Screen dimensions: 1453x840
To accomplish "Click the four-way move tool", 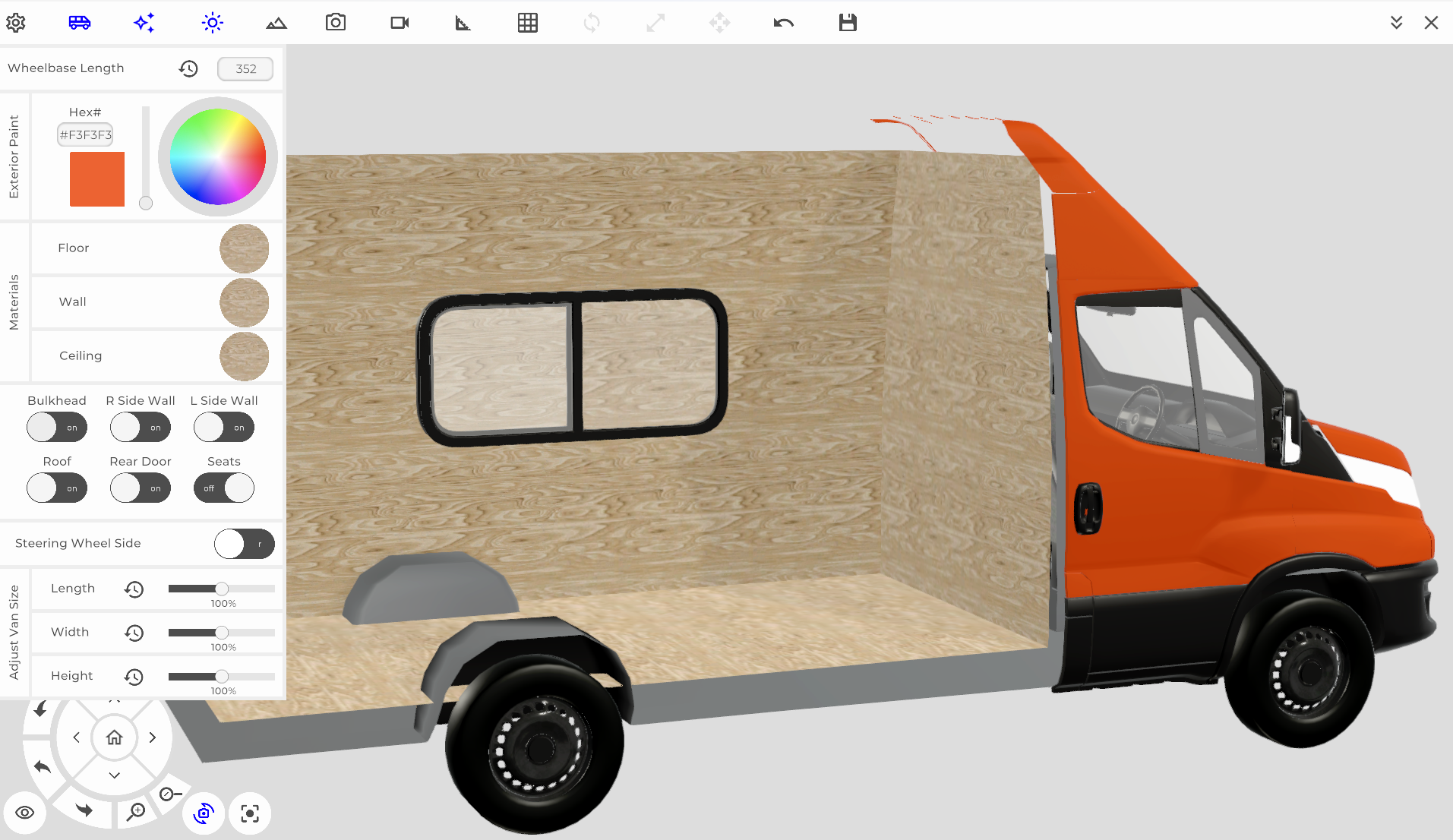I will pos(720,23).
